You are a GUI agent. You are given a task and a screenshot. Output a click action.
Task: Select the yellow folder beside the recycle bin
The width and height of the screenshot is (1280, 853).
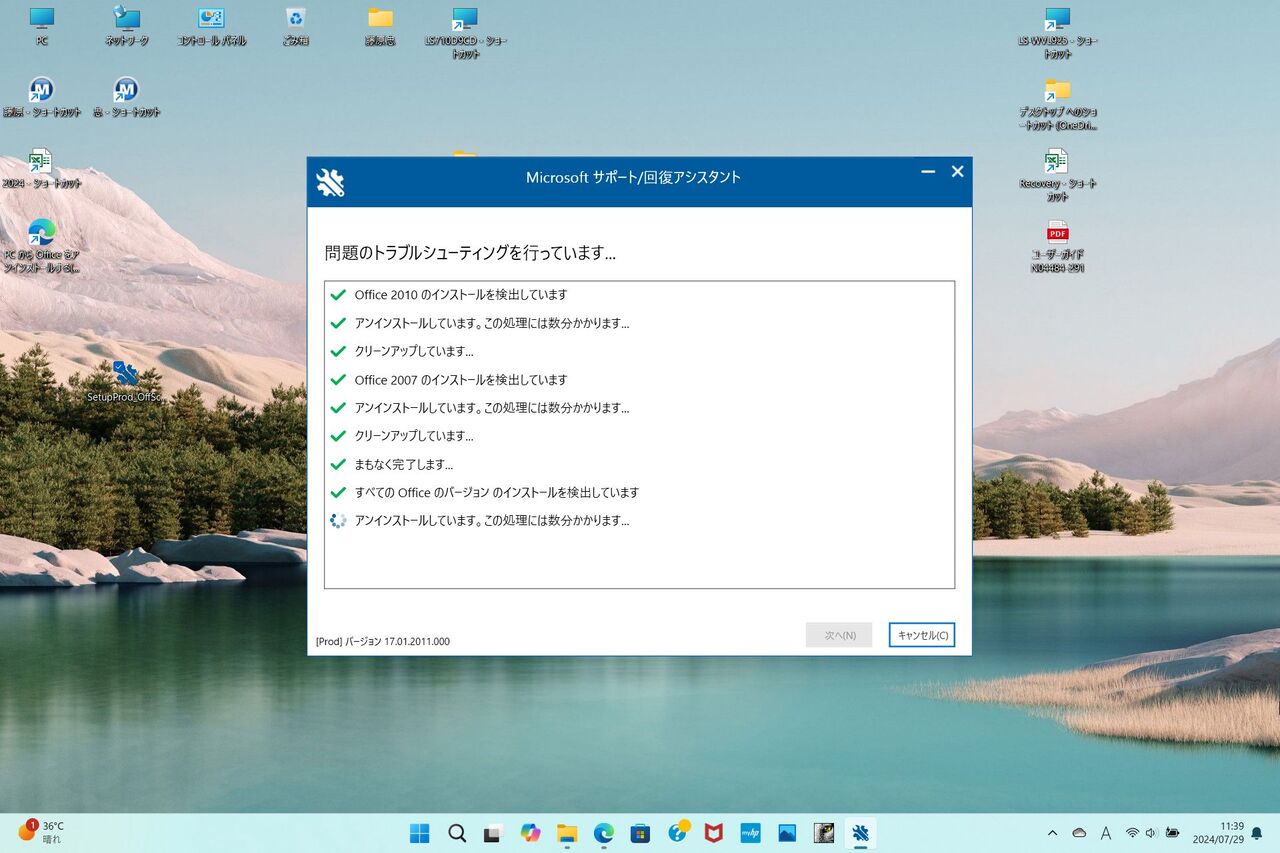[380, 27]
